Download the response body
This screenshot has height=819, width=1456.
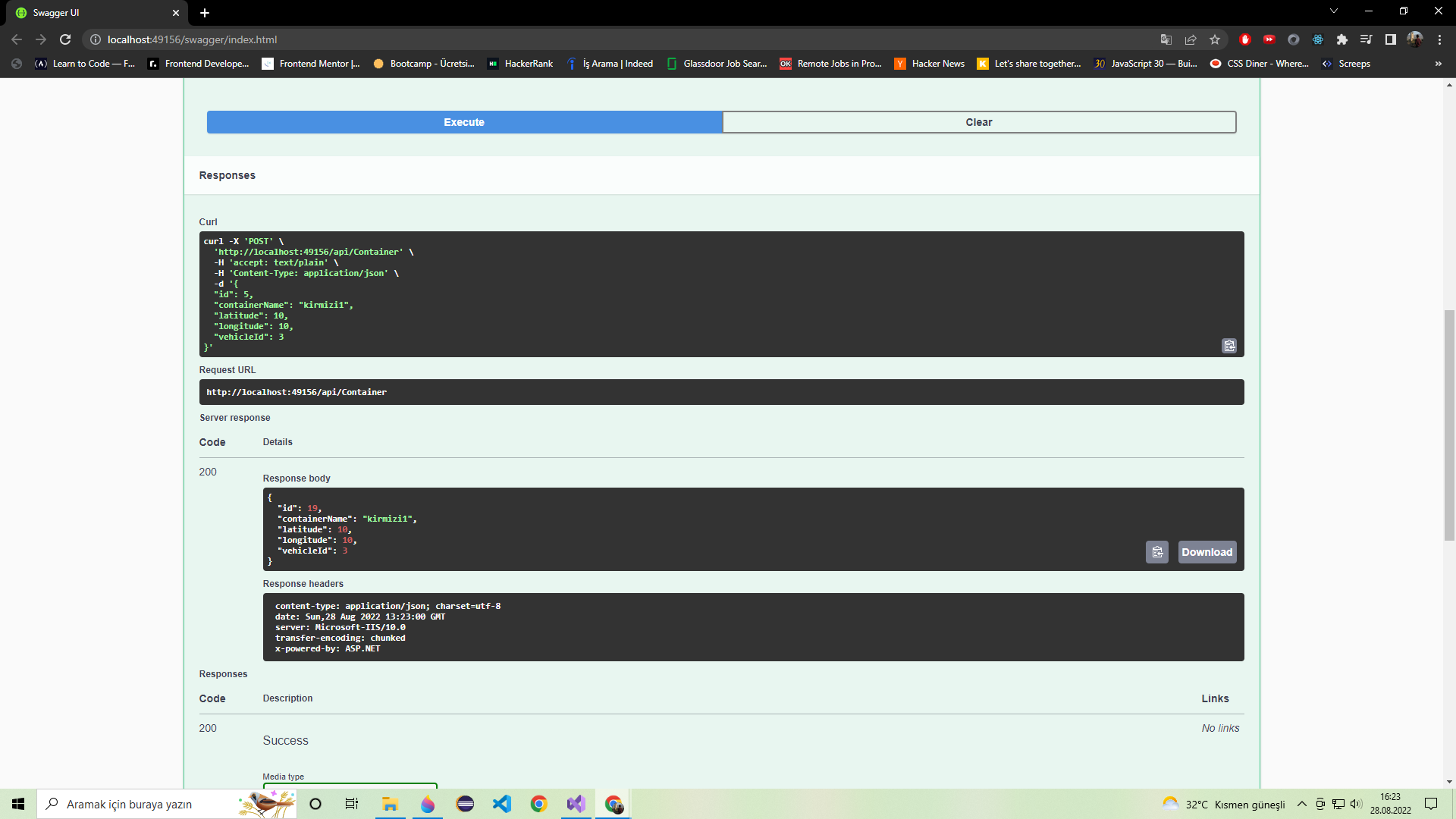pos(1207,552)
